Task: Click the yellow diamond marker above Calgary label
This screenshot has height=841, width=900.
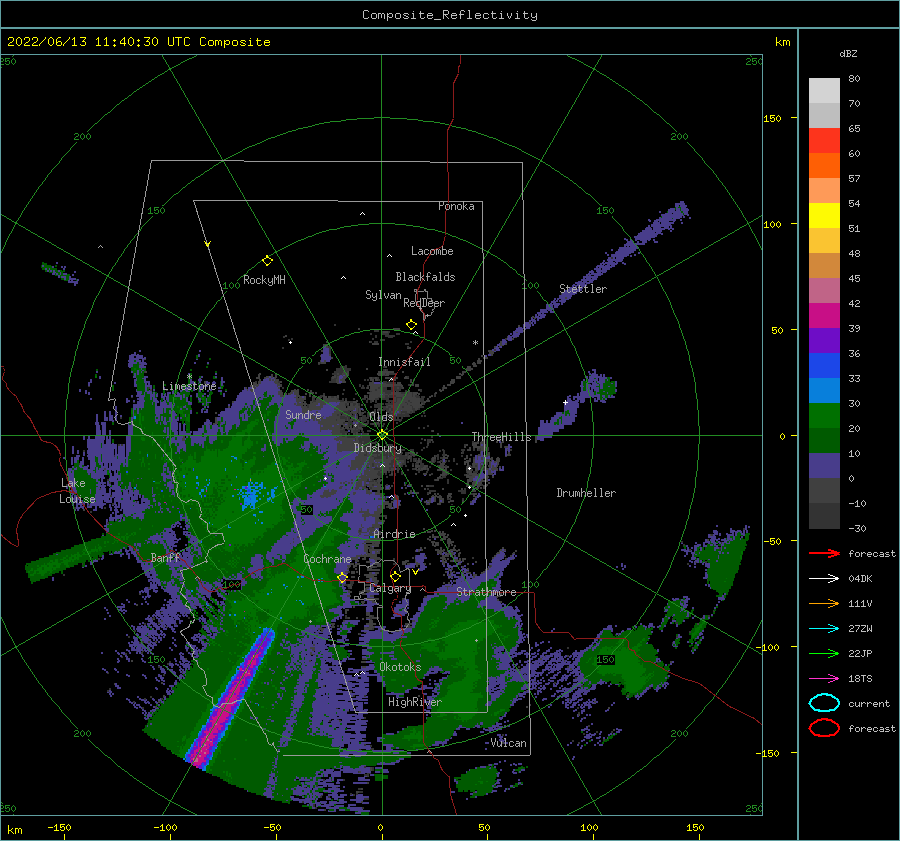Action: 395,576
